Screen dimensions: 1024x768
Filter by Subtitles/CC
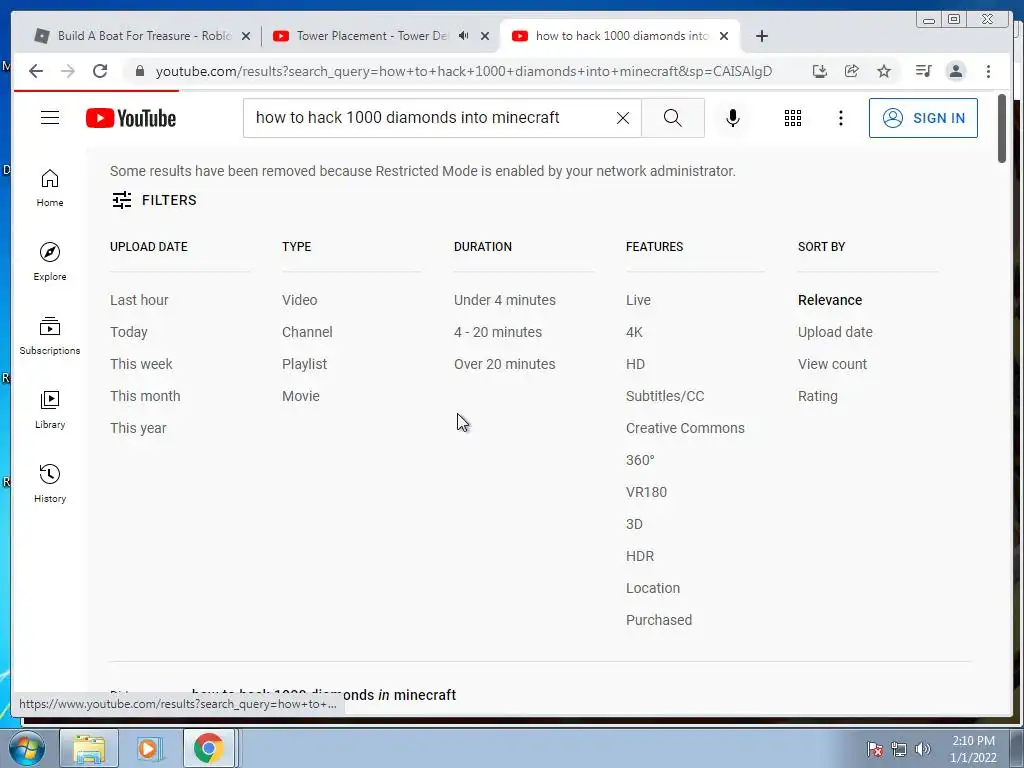[665, 396]
